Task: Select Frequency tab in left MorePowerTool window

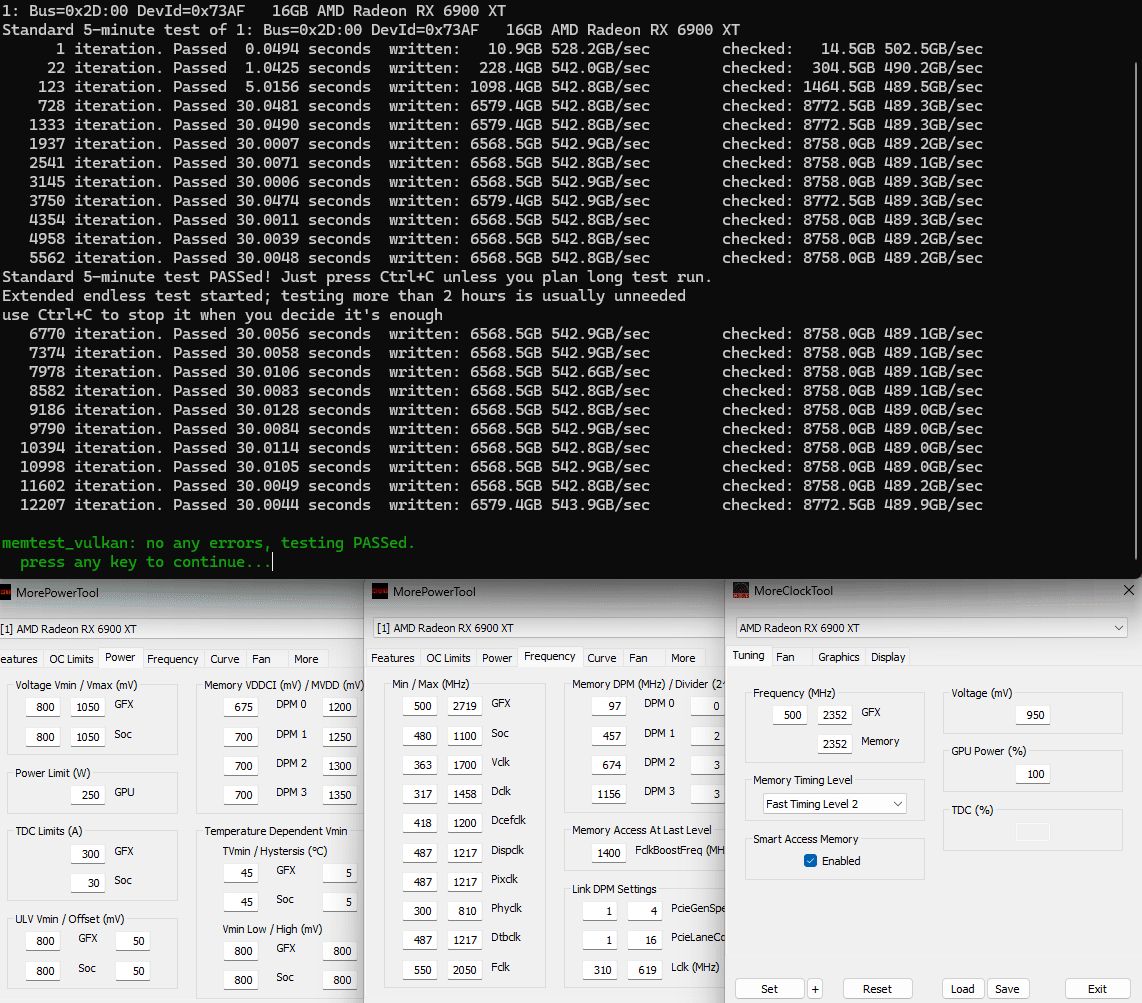Action: [173, 659]
